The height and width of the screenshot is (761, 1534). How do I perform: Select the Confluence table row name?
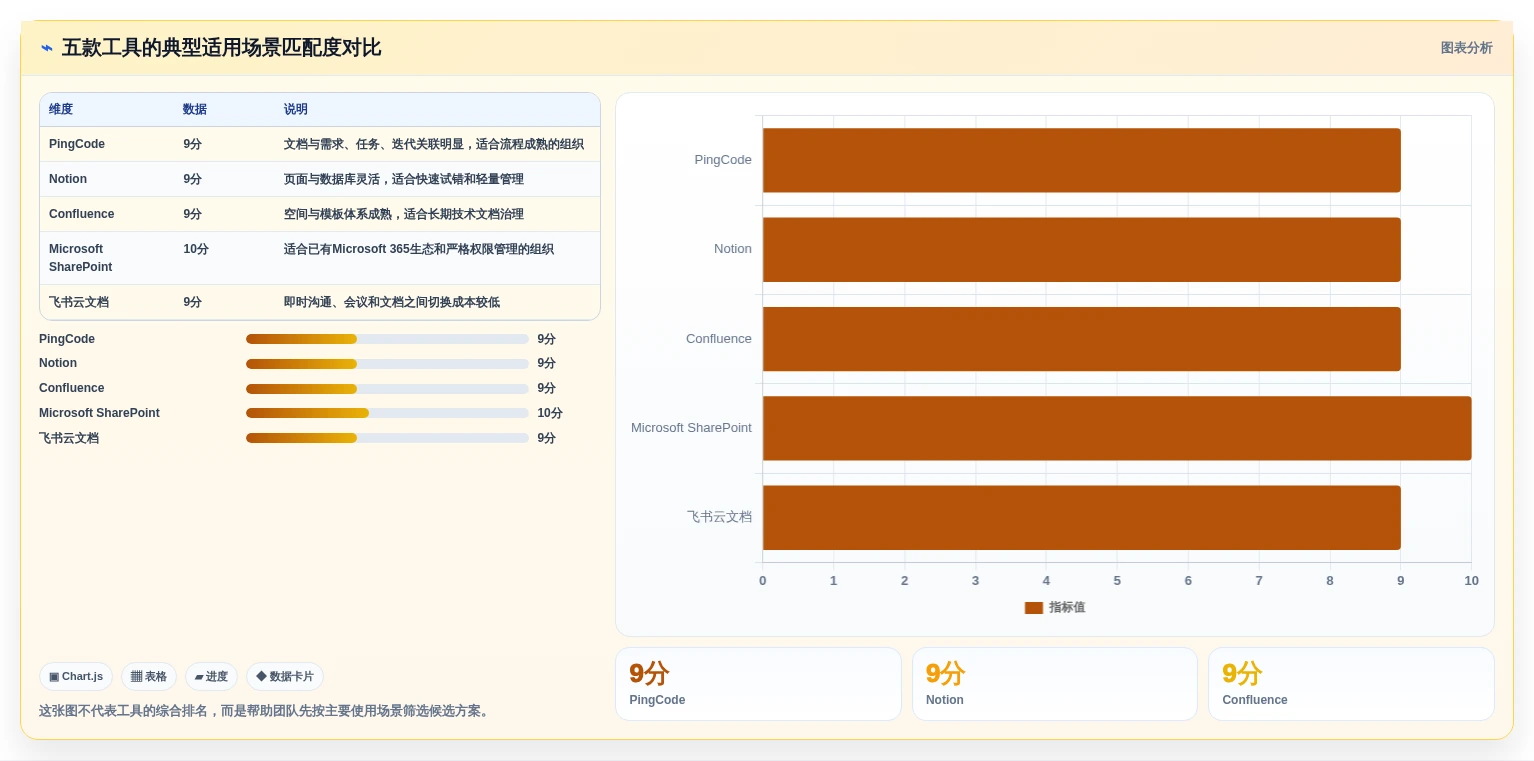(x=82, y=214)
